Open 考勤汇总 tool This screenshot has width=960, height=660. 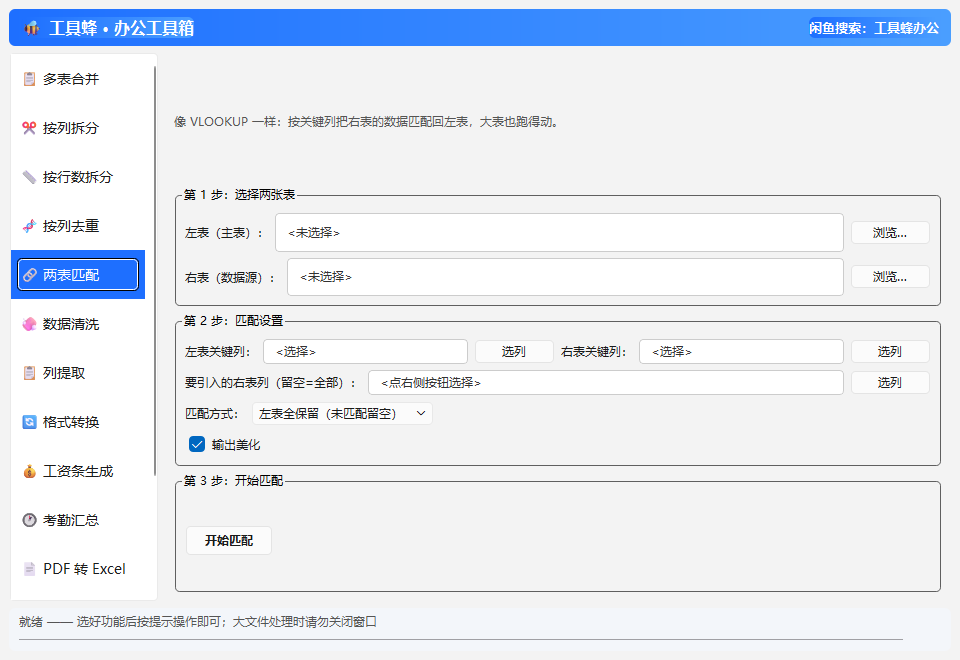point(78,520)
